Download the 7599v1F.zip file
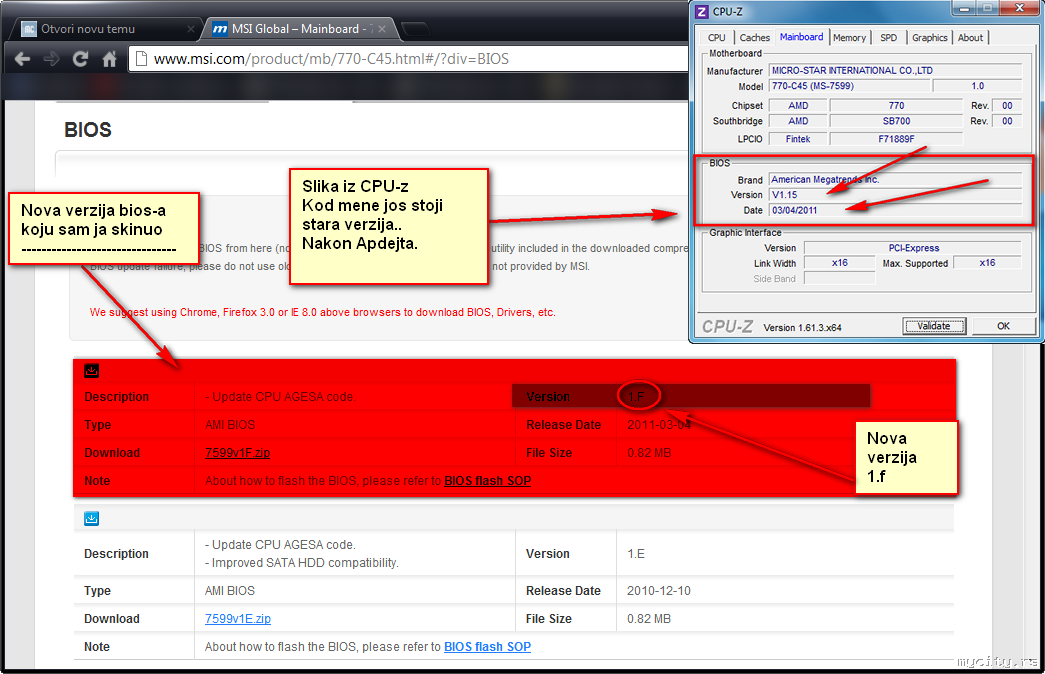1045x674 pixels. click(x=237, y=453)
